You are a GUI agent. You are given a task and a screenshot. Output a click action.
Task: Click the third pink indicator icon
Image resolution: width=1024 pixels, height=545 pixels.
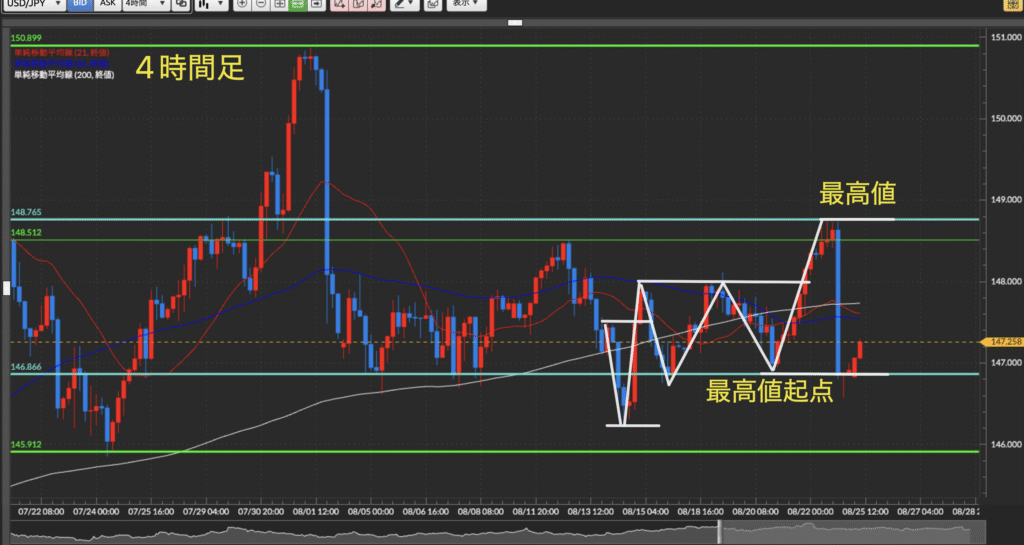click(376, 4)
